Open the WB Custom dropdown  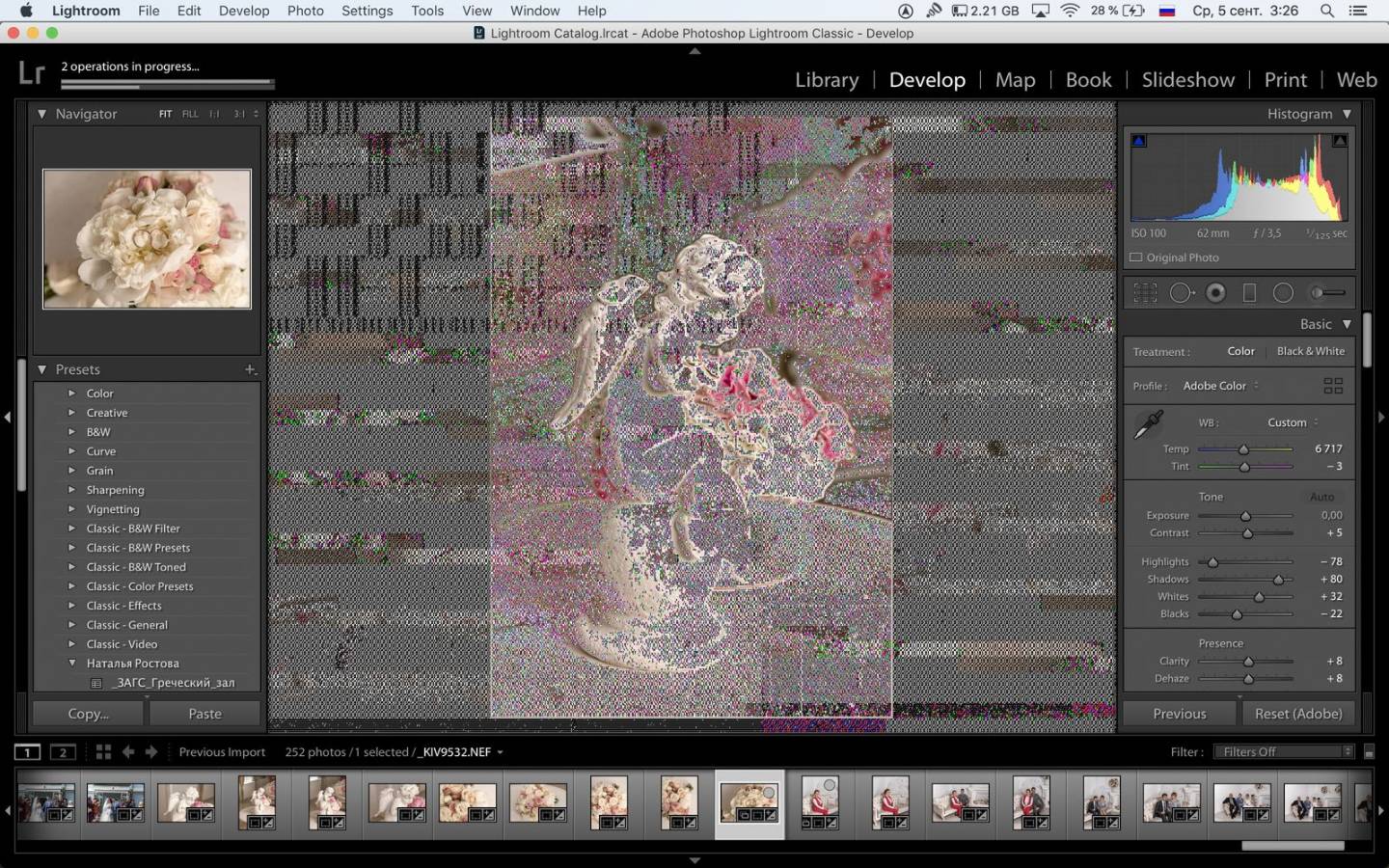(1293, 422)
